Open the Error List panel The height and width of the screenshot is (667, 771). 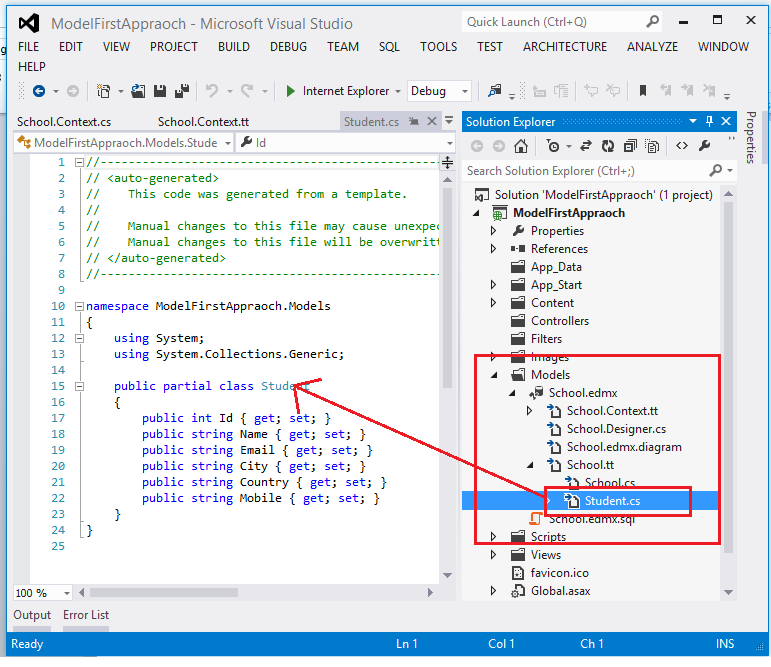[x=86, y=615]
